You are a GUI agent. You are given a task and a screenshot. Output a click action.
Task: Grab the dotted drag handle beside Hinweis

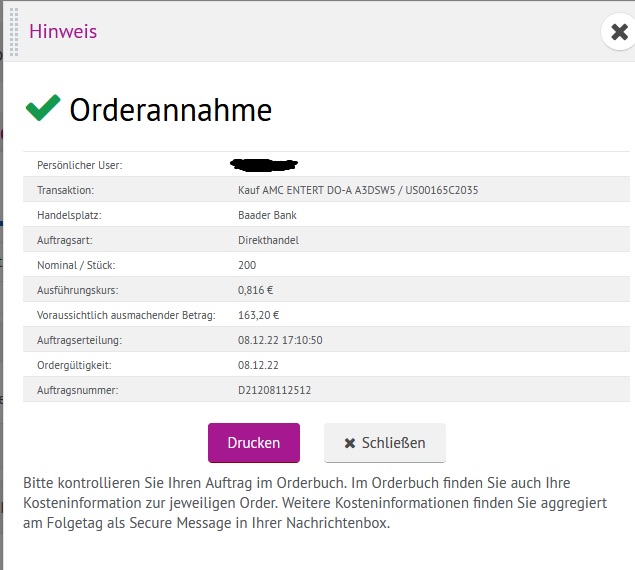point(14,32)
